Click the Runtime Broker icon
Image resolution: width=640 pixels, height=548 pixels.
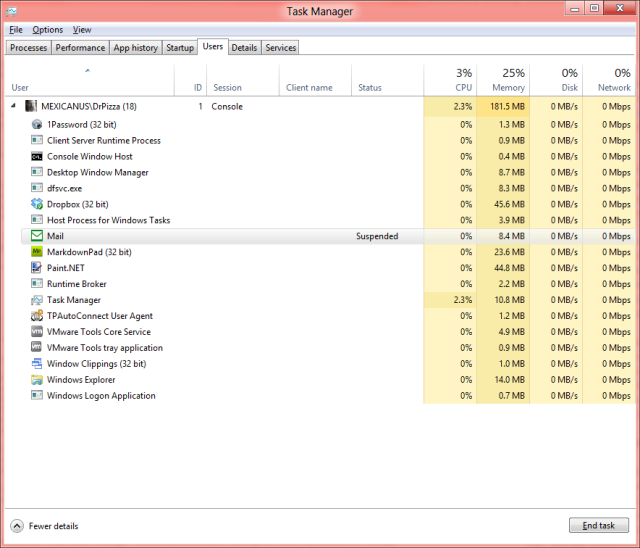pos(37,284)
